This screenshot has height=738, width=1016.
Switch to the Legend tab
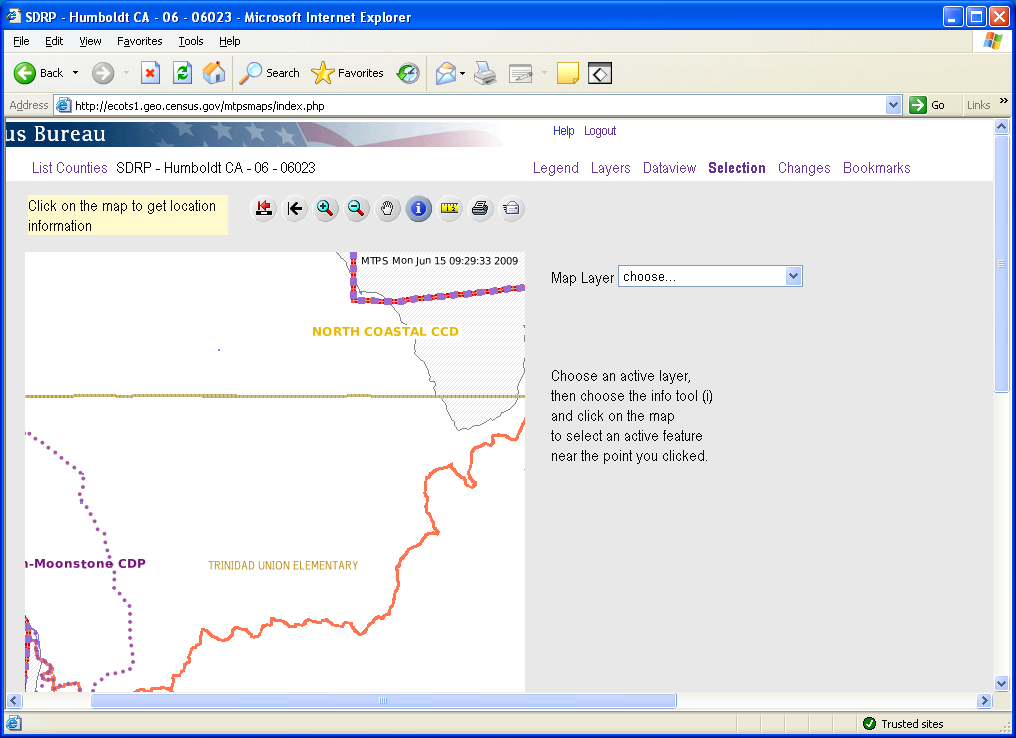point(555,168)
